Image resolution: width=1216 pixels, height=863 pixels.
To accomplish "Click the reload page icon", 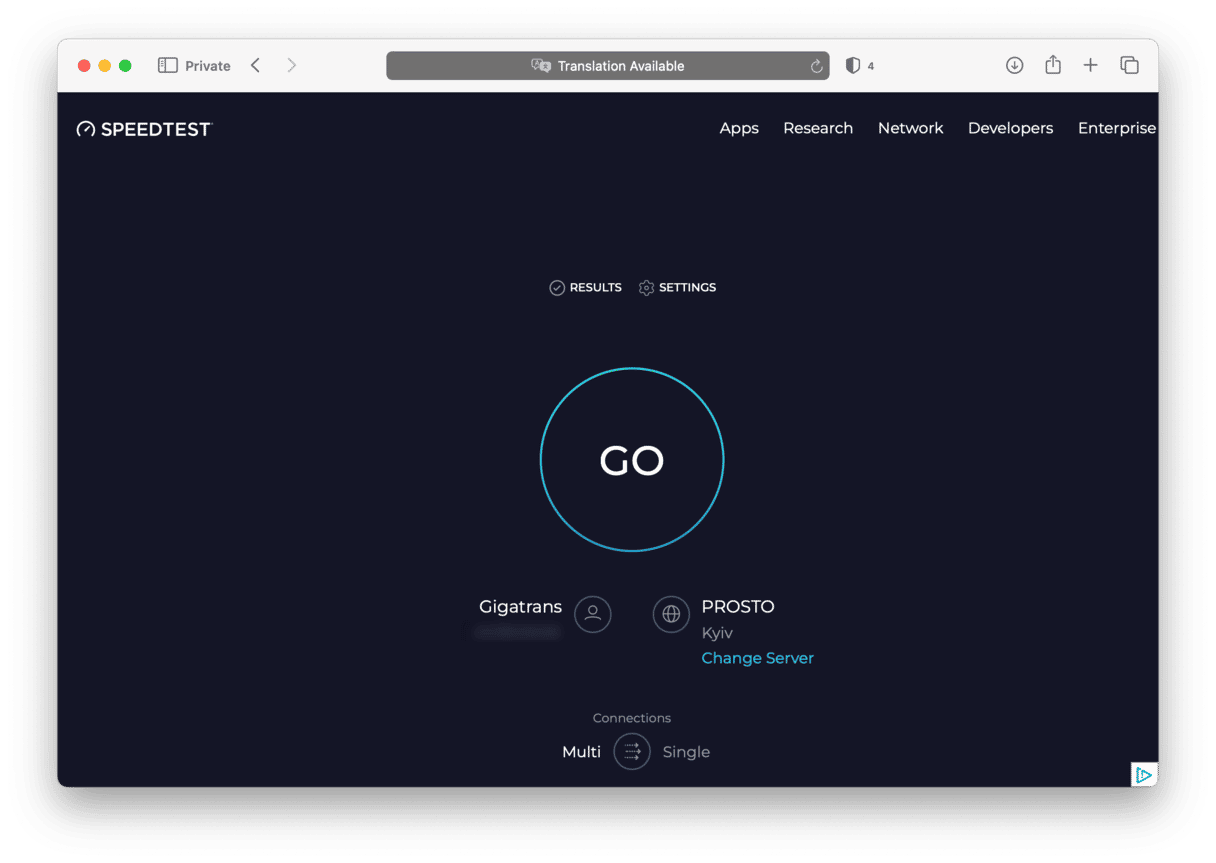I will tap(816, 66).
